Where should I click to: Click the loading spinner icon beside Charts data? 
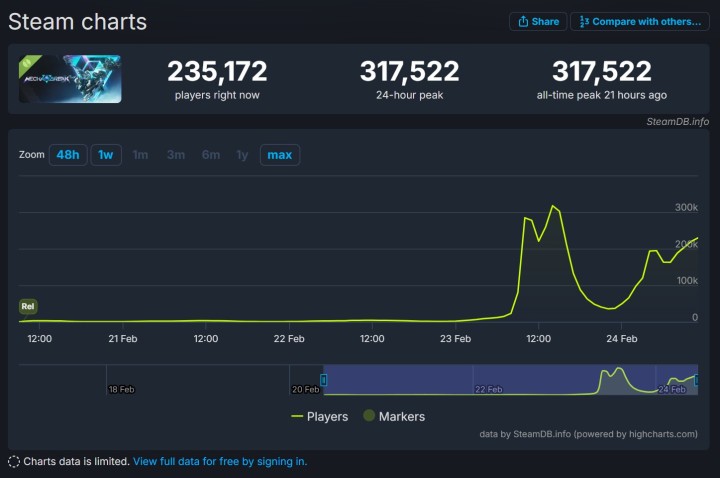14,461
